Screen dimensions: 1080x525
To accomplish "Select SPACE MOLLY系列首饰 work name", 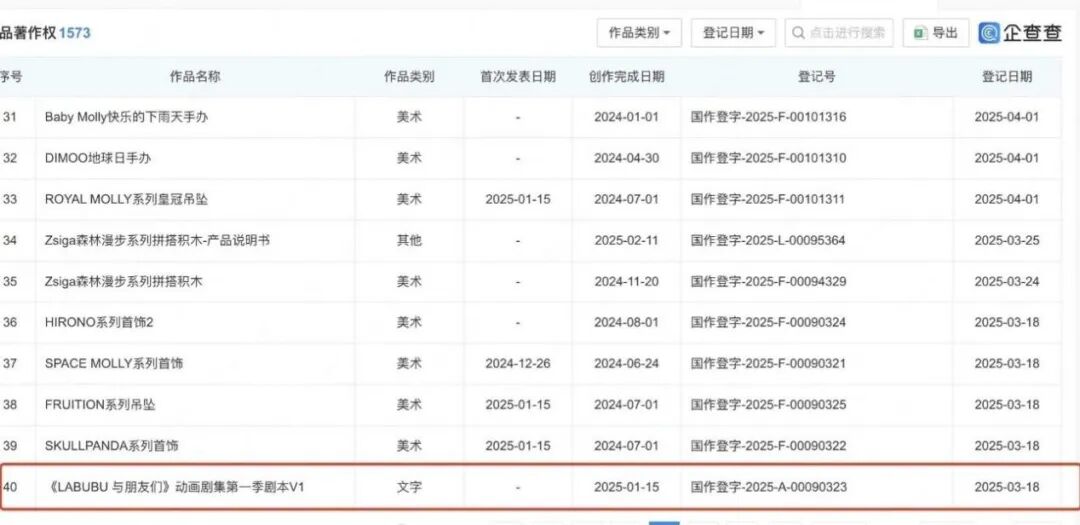I will click(x=114, y=363).
